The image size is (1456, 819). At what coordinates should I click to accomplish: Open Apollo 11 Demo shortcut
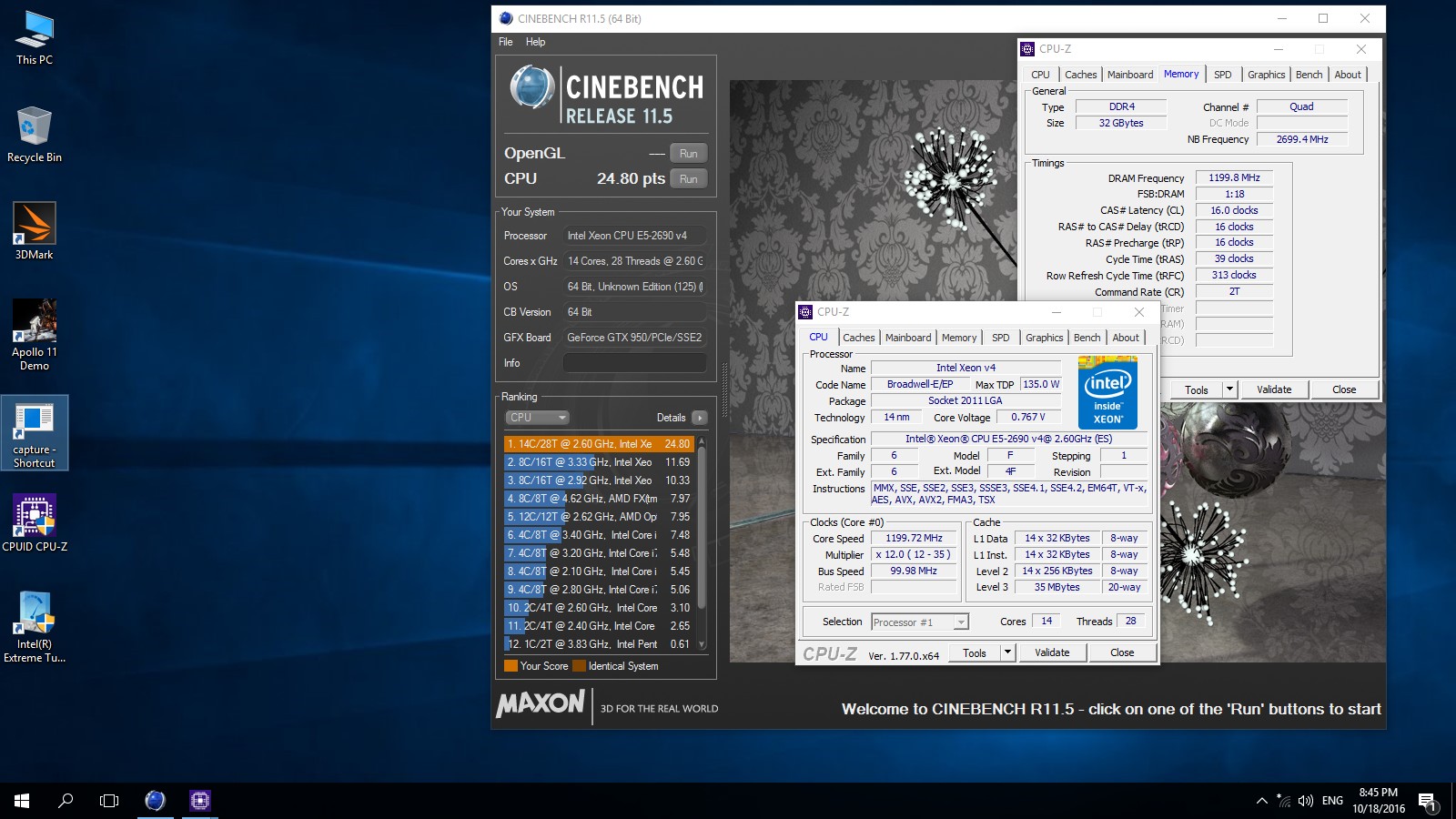click(35, 335)
